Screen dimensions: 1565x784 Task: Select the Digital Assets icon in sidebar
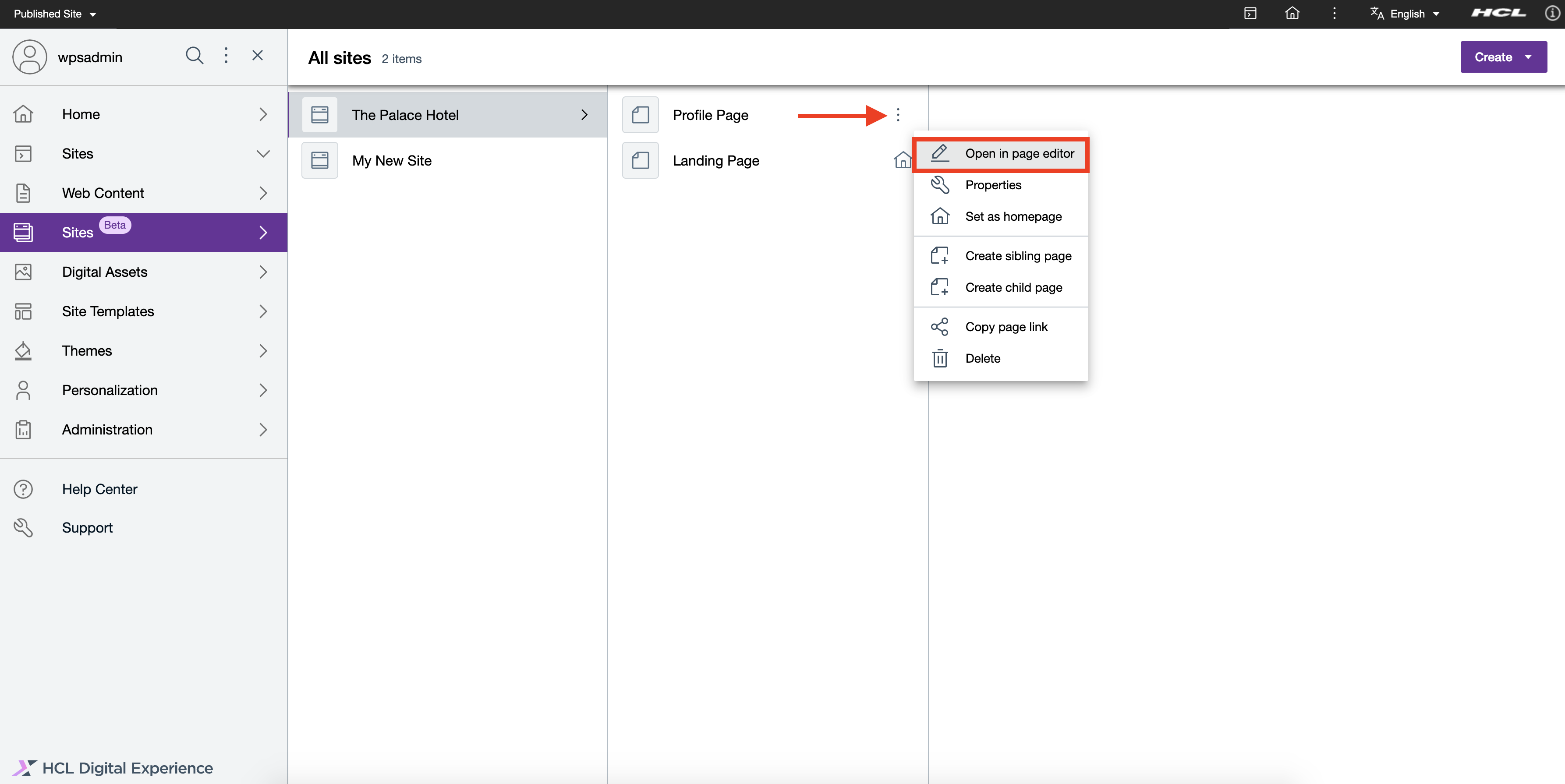[23, 272]
